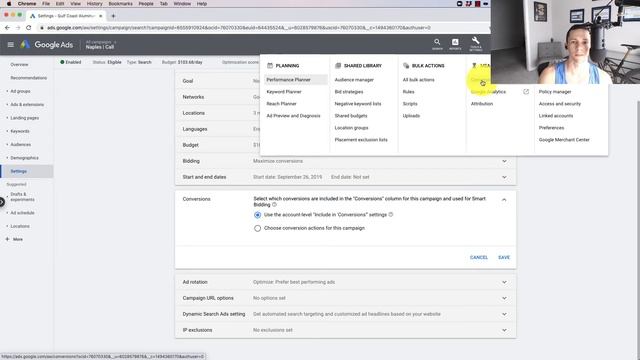Click the Planning calendar icon
Image resolution: width=640 pixels, height=360 pixels.
pyautogui.click(x=270, y=65)
